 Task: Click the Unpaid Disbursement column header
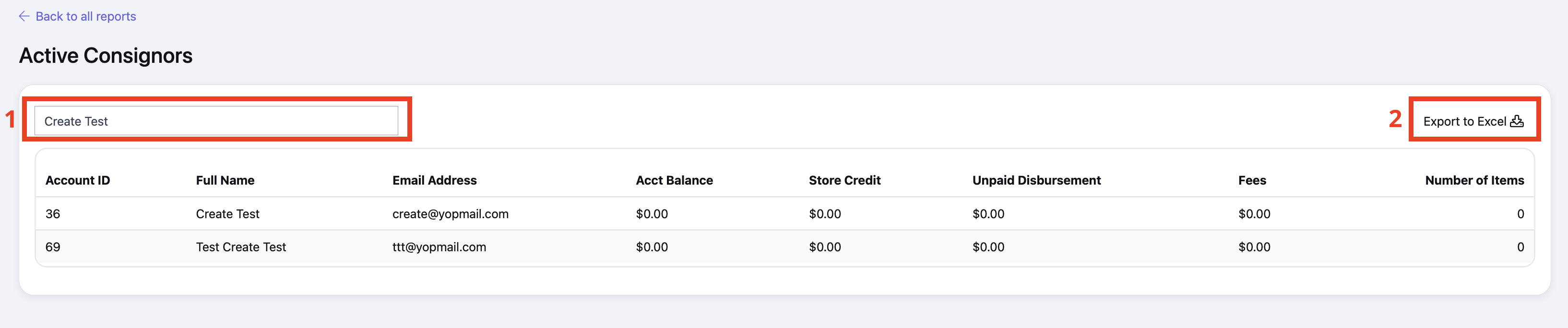(x=1036, y=180)
